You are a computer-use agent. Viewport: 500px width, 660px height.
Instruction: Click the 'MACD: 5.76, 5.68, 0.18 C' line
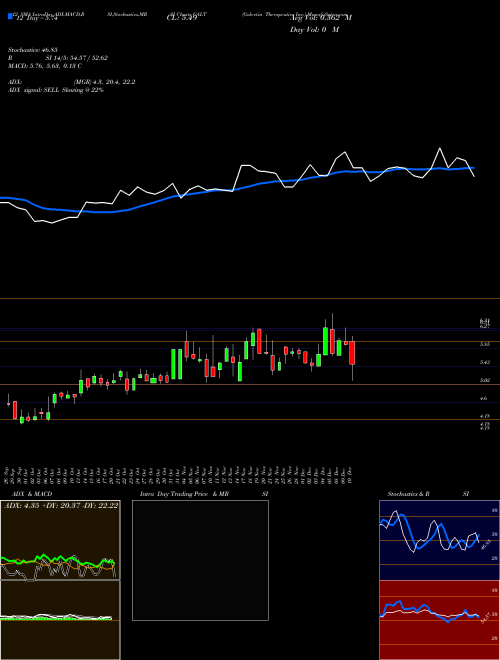point(45,66)
